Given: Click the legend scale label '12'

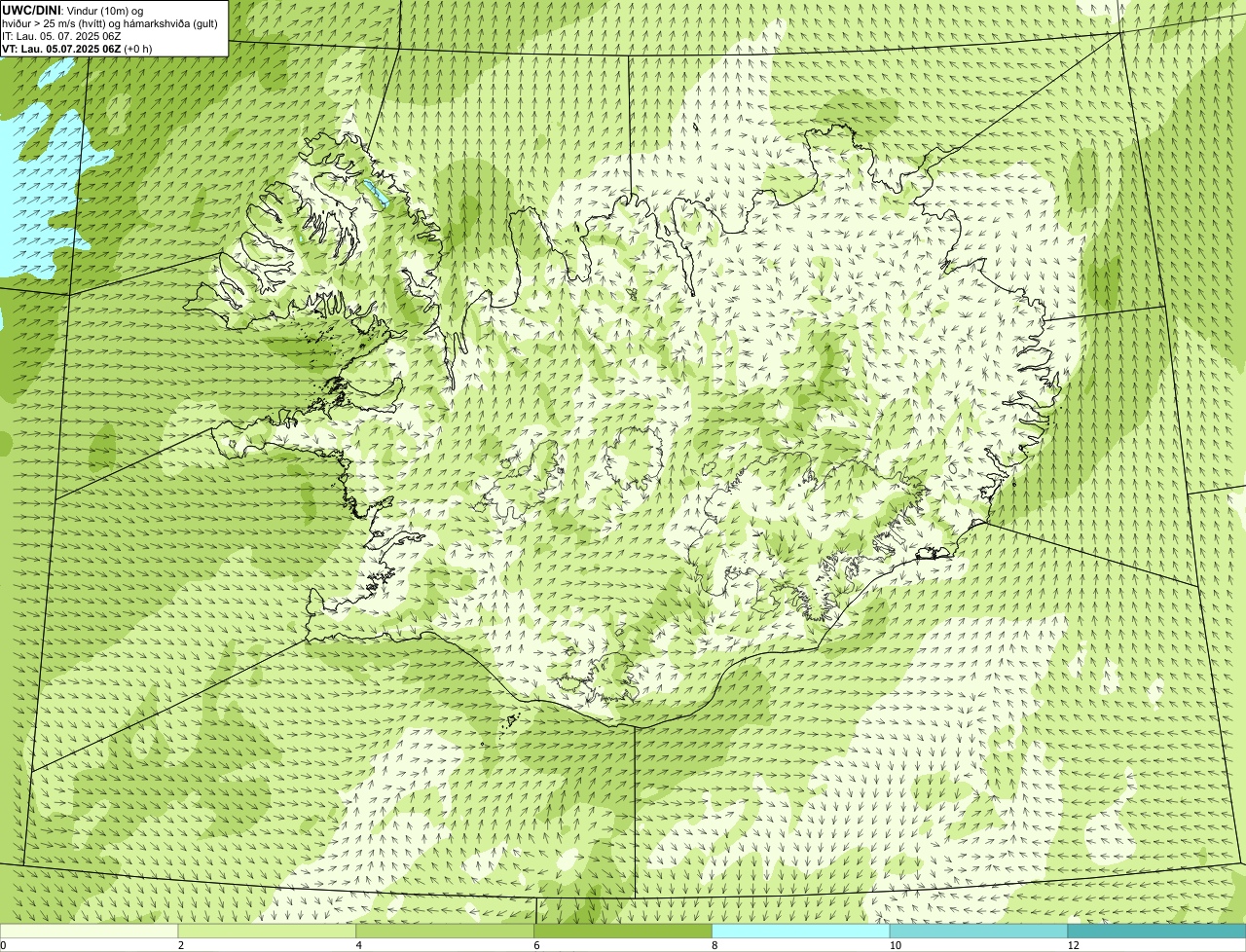Looking at the screenshot, I should tap(1073, 945).
